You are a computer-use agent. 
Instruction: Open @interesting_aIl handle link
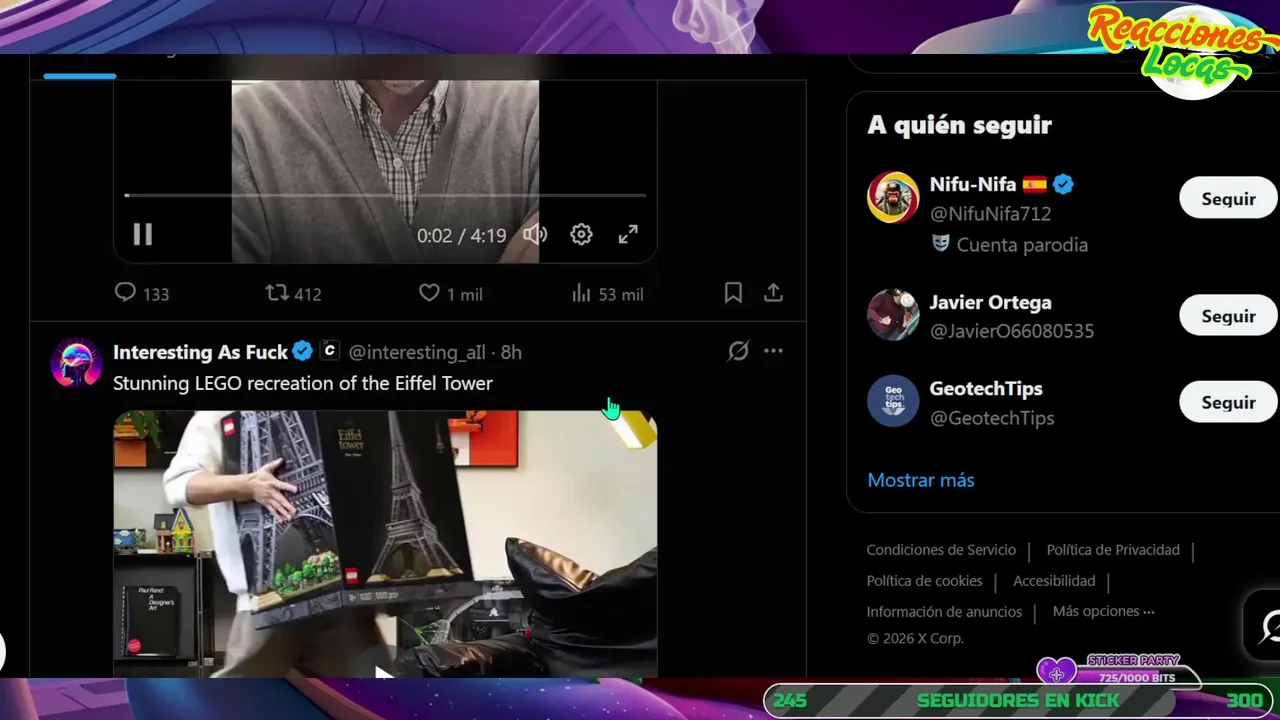click(417, 352)
